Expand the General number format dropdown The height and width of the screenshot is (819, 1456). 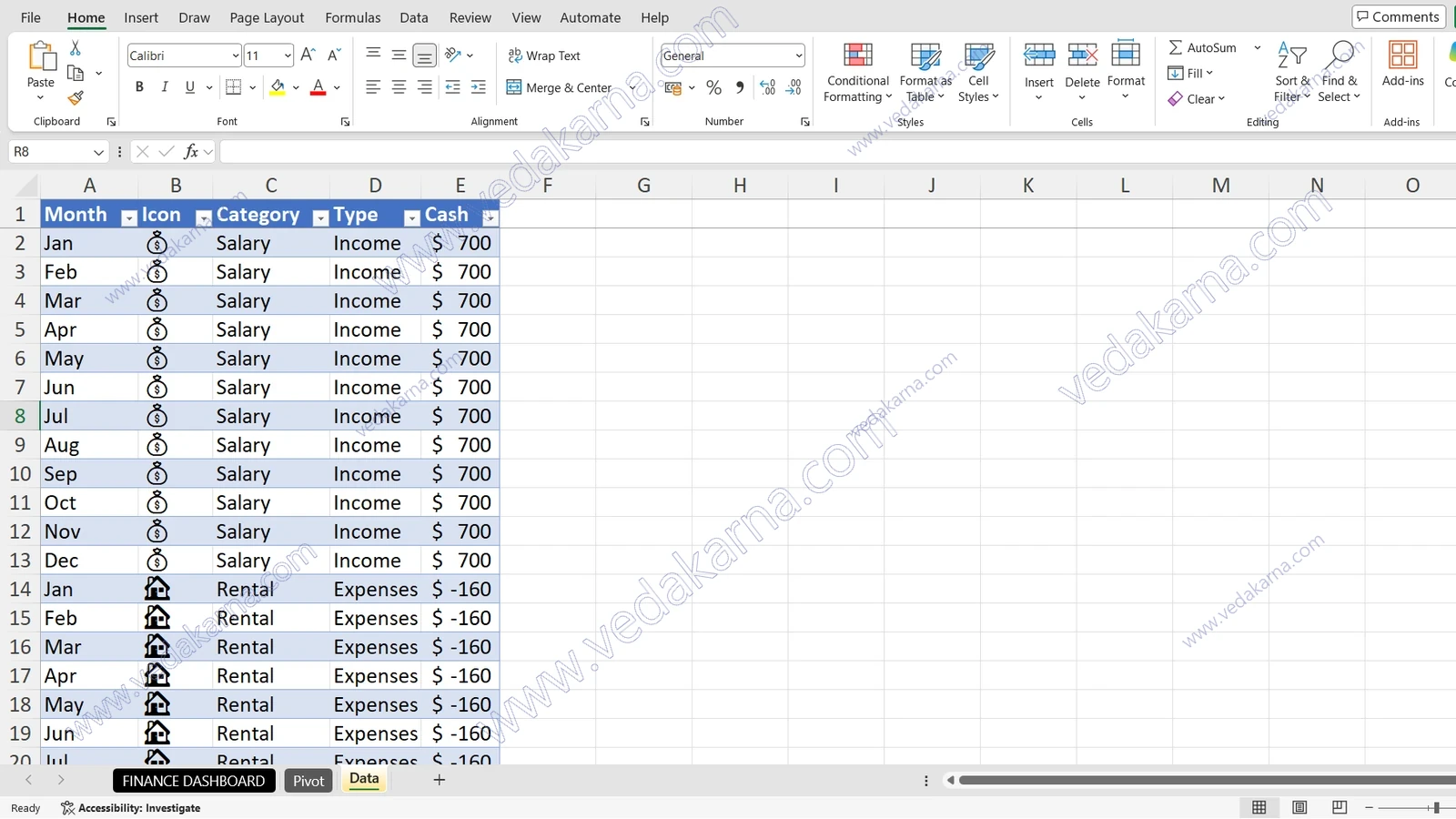(799, 56)
